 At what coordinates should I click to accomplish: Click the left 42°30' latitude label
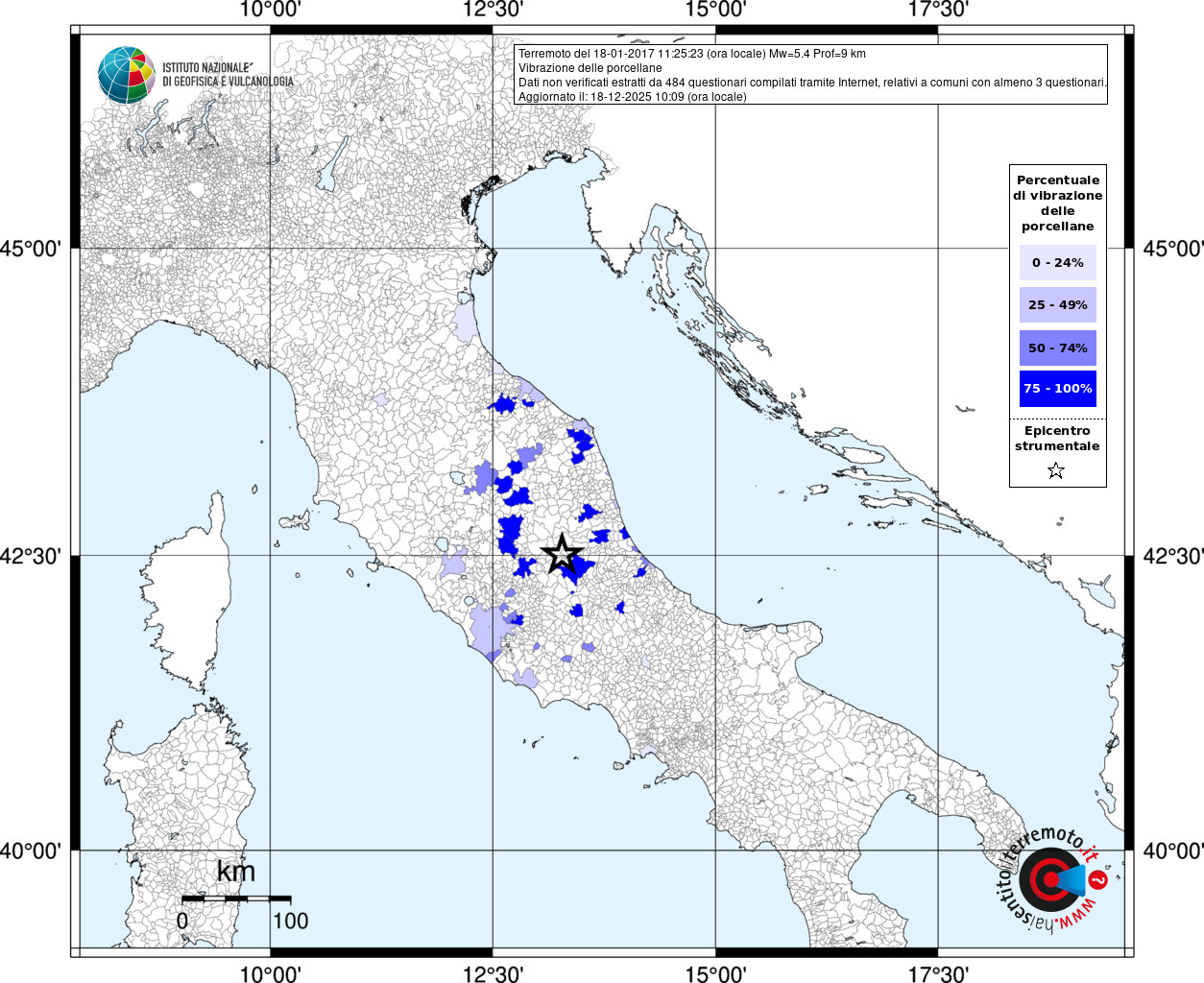pos(31,556)
